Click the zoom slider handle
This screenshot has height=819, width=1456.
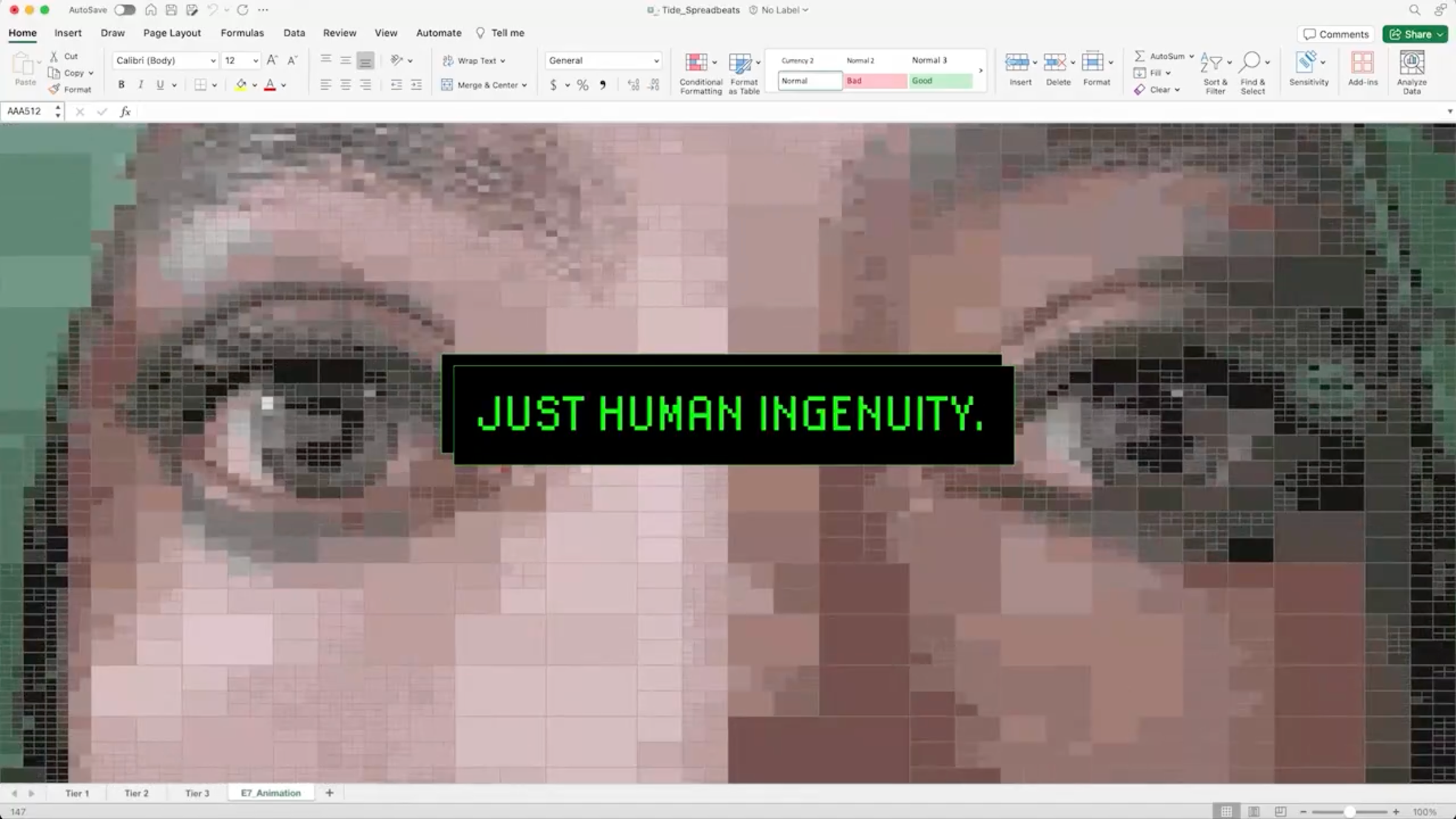(x=1349, y=812)
